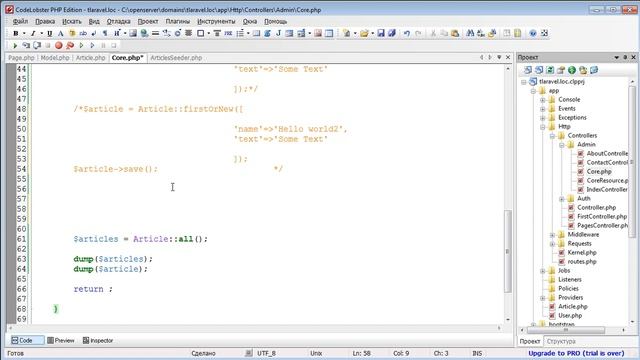Toggle italic formatting button
This screenshot has width=640, height=360.
(33, 33)
